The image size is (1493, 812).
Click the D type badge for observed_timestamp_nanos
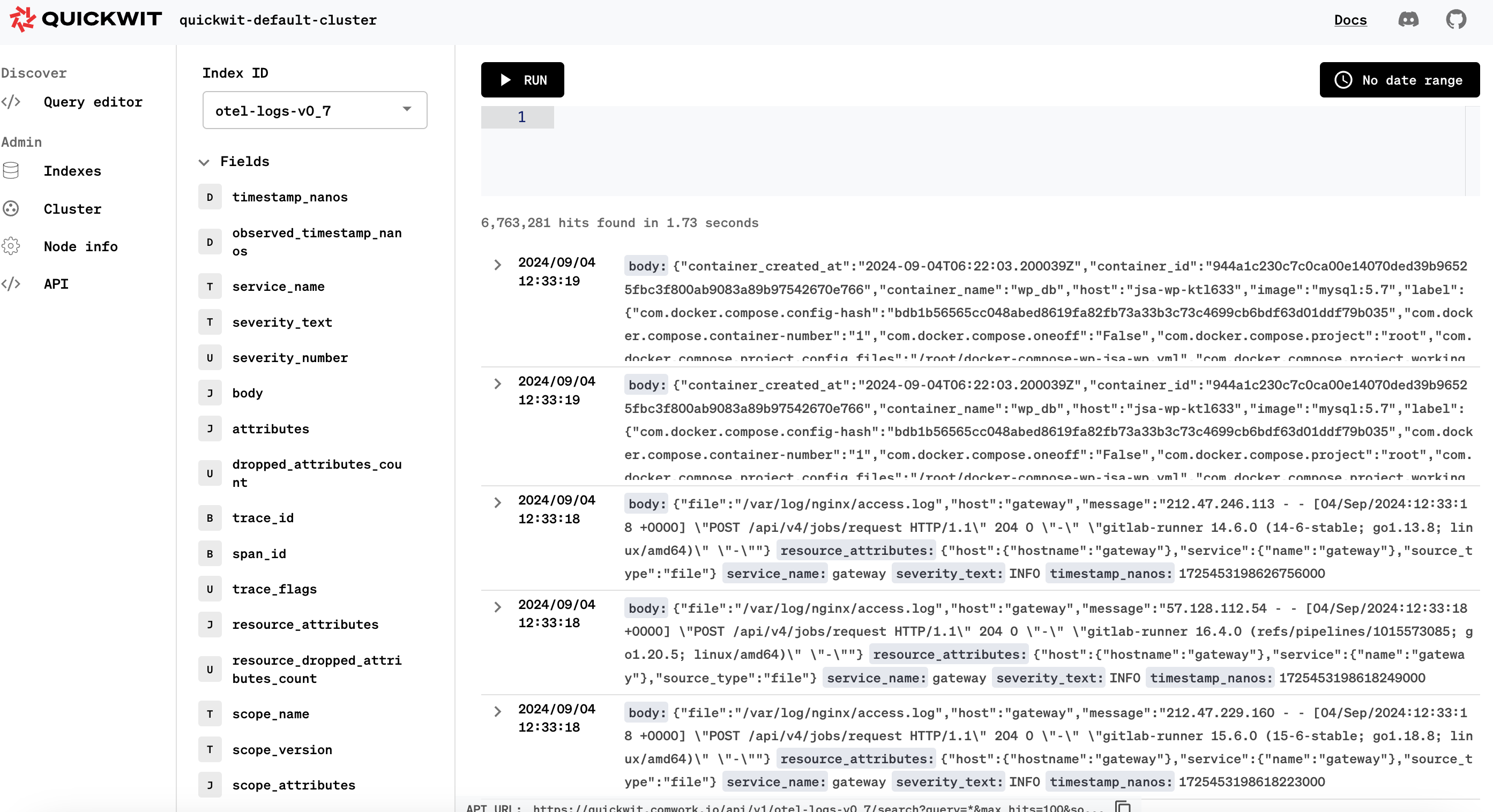[x=210, y=242]
